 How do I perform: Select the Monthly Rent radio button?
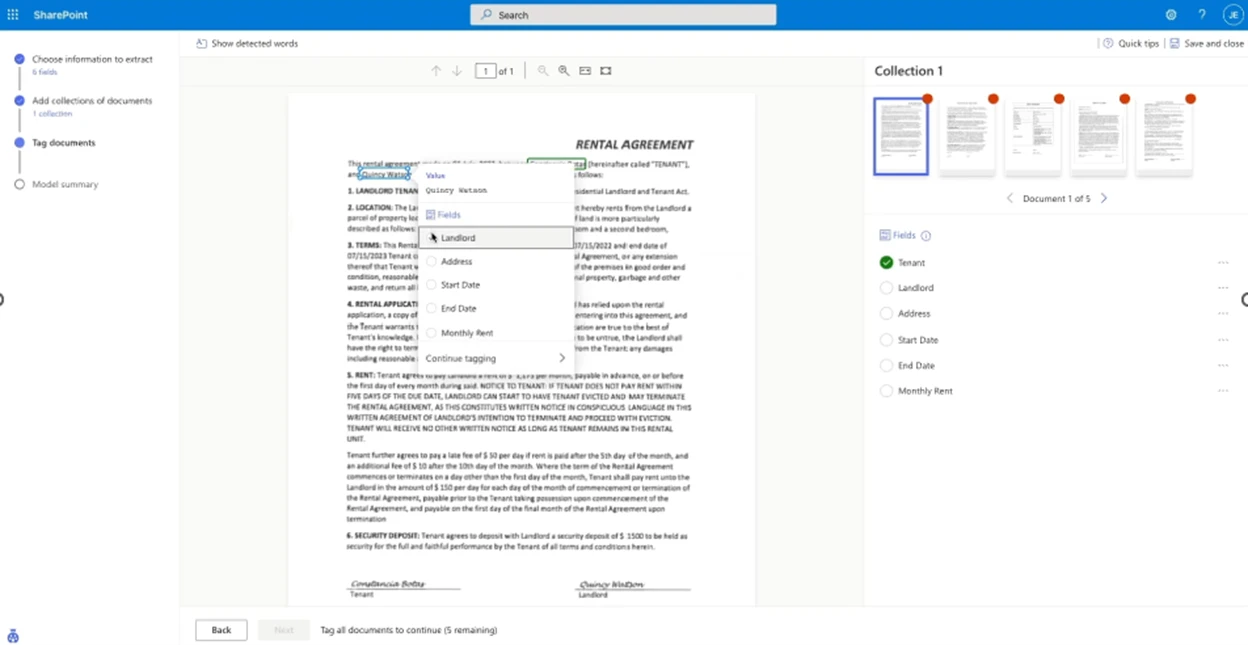click(886, 391)
